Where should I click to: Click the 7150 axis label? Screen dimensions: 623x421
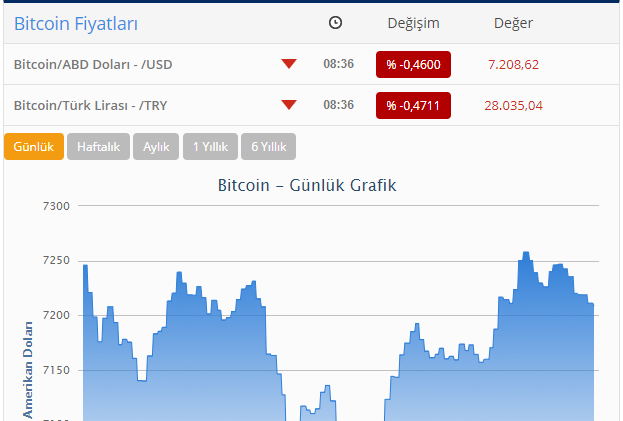point(56,370)
